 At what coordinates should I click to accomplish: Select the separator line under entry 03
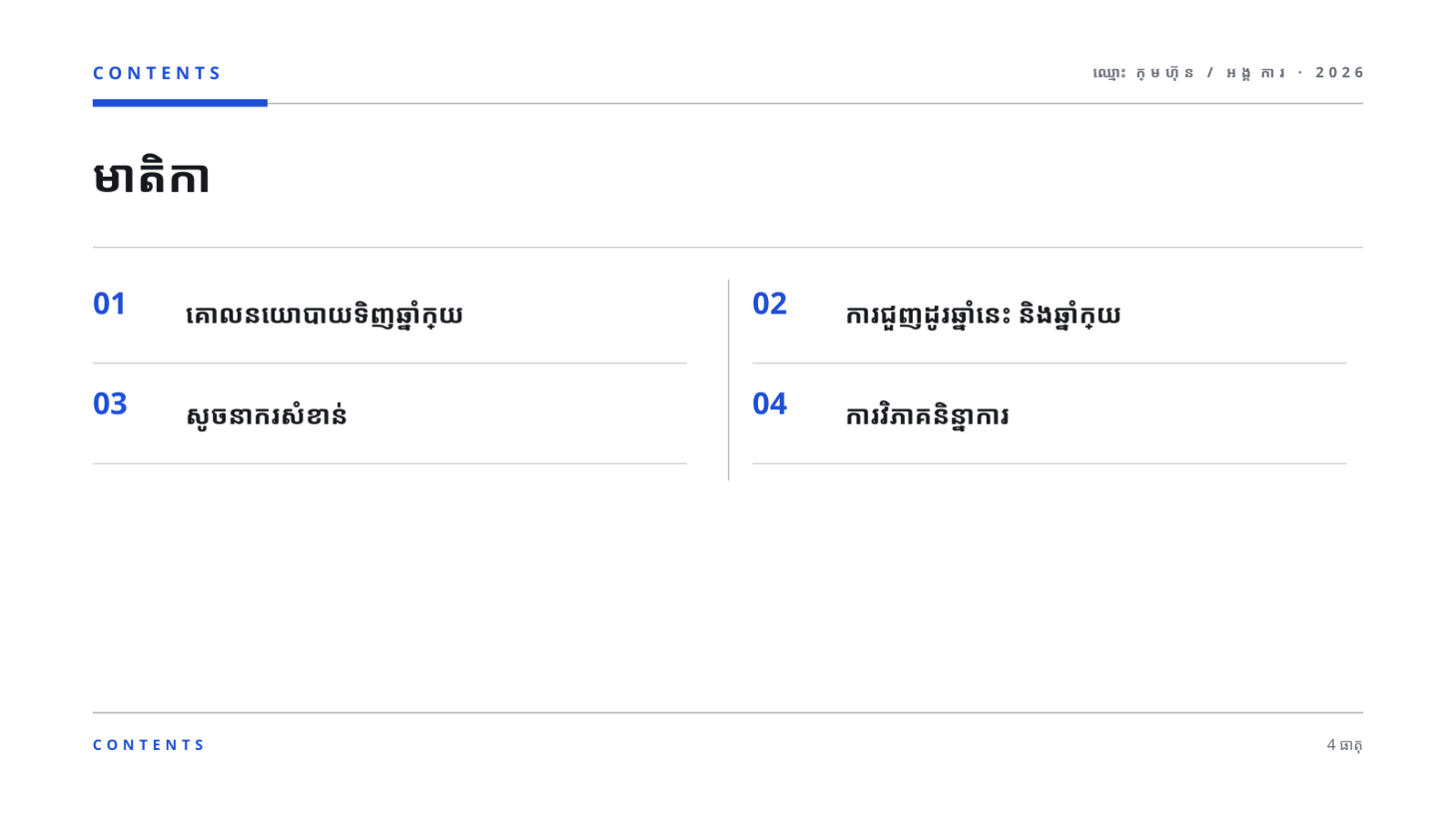point(390,464)
